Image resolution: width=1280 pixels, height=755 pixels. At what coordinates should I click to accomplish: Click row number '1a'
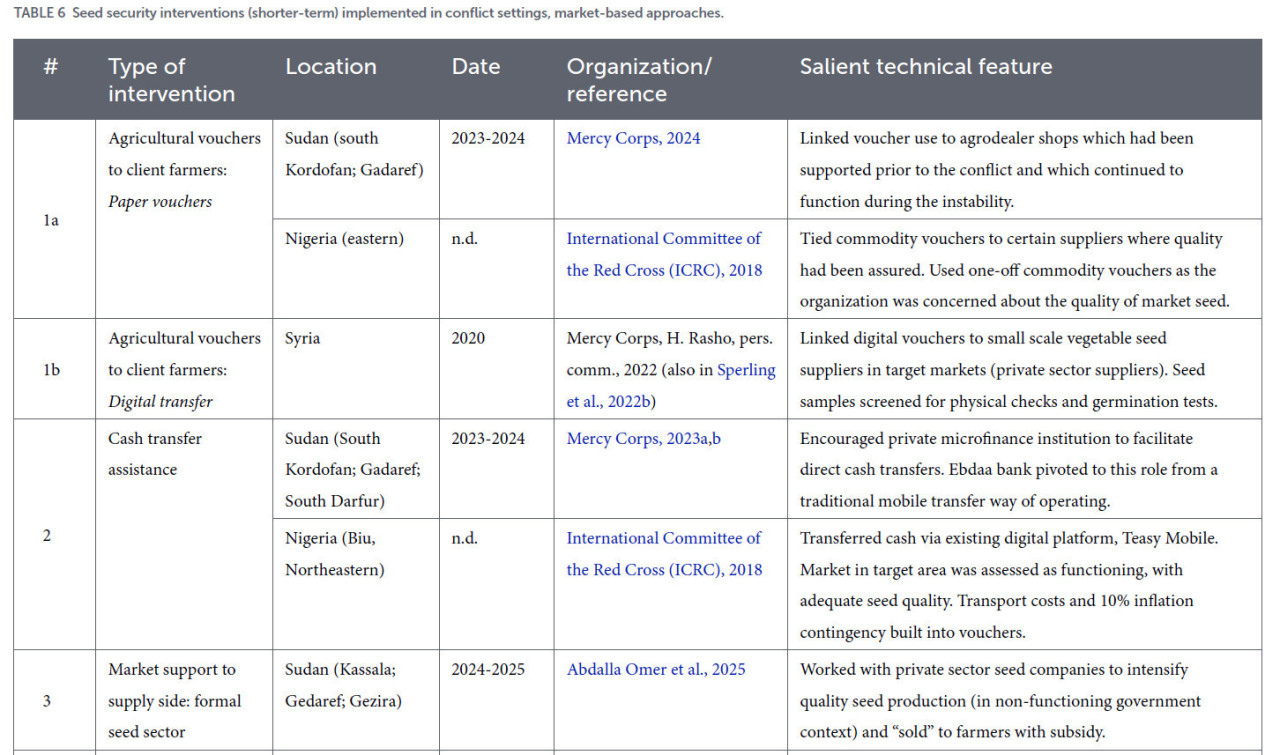click(x=51, y=220)
